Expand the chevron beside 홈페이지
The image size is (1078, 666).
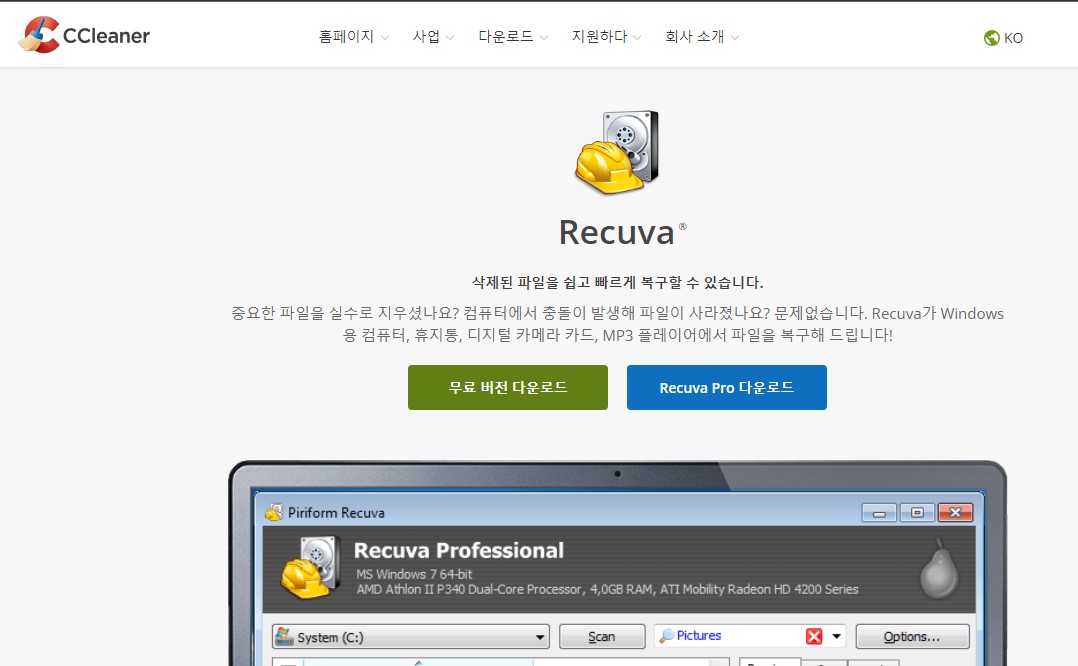point(385,38)
